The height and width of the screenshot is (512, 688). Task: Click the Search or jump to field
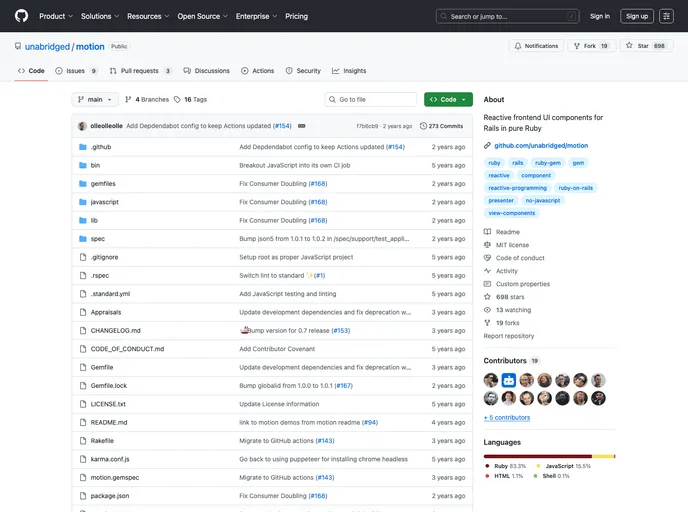click(x=507, y=16)
